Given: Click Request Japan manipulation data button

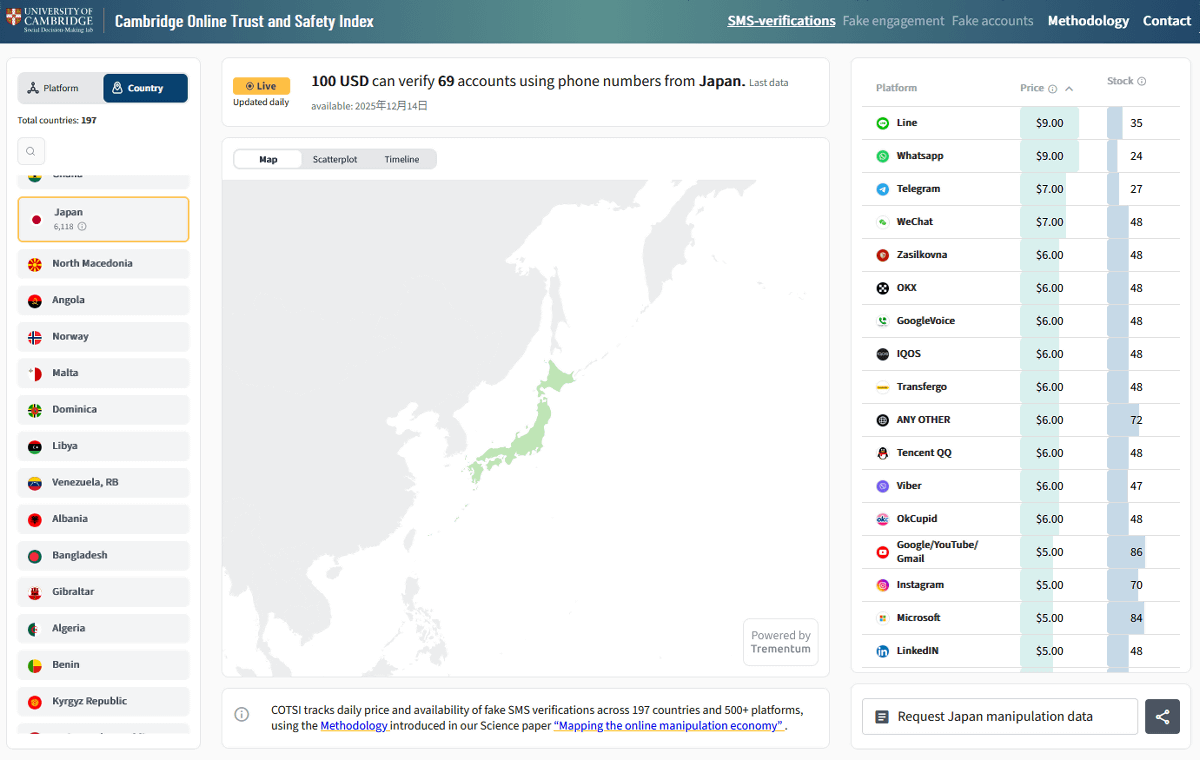Looking at the screenshot, I should (x=999, y=716).
